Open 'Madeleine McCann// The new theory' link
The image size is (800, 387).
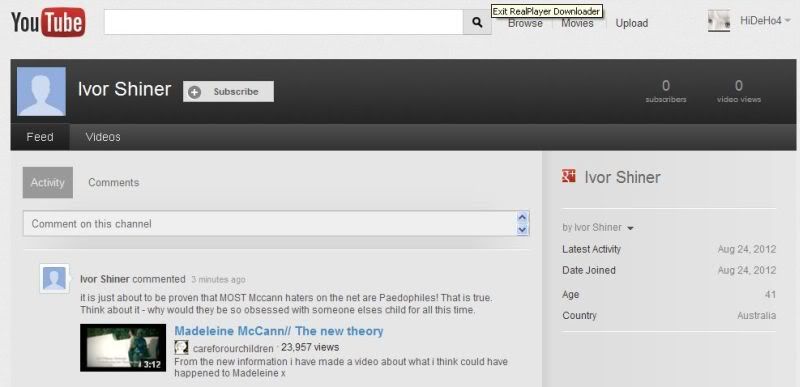click(279, 331)
